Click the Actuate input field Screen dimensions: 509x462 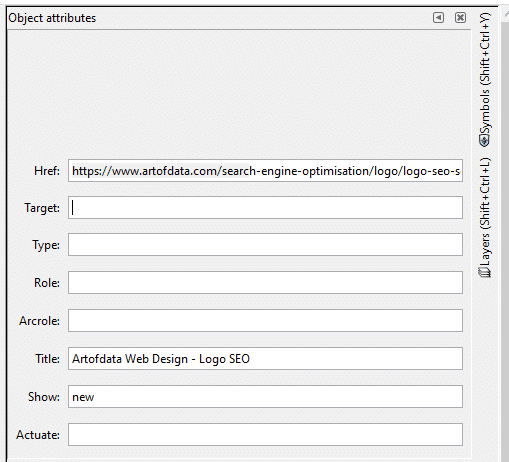point(265,435)
